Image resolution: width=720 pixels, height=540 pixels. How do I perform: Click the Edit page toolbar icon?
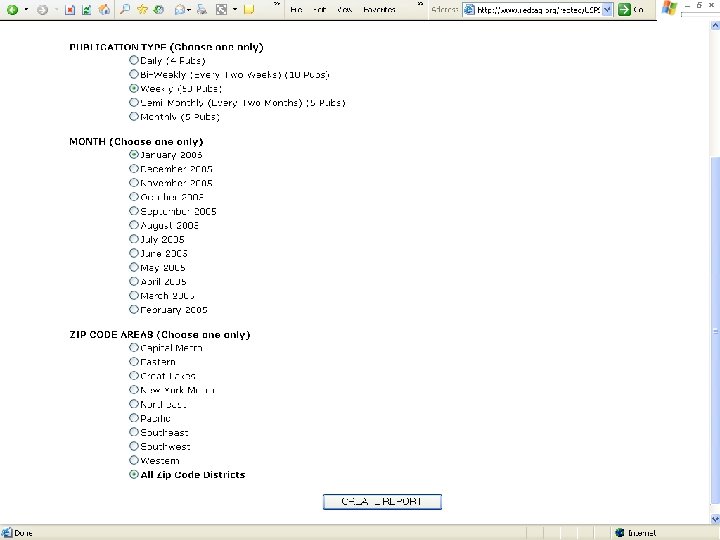pyautogui.click(x=221, y=9)
